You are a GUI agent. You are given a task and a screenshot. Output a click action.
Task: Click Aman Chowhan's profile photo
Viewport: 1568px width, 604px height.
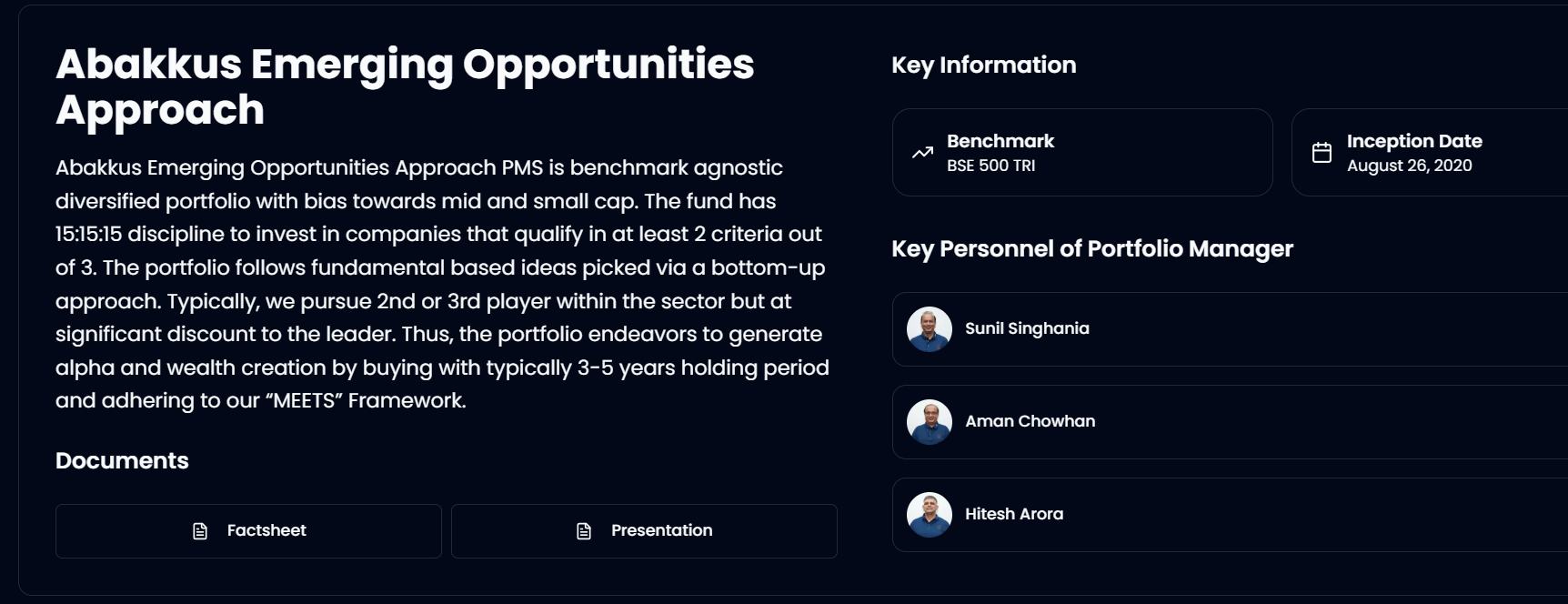click(930, 422)
